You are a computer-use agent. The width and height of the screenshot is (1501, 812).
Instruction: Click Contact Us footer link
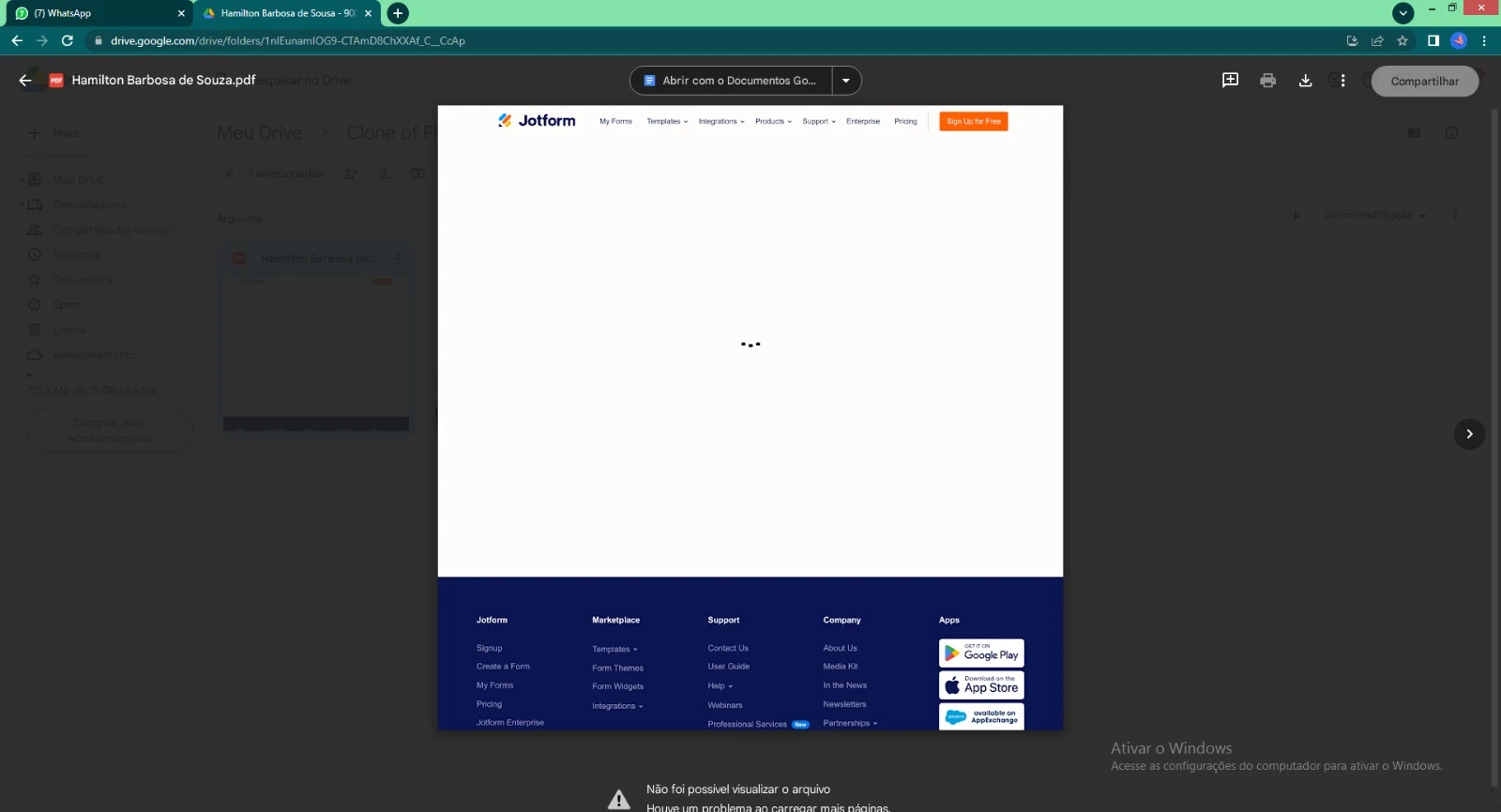point(728,648)
